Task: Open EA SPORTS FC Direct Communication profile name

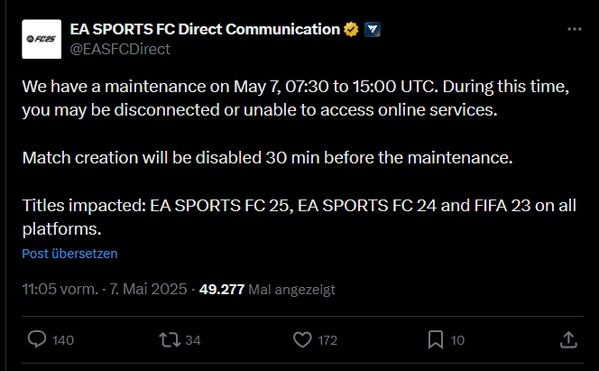Action: point(205,29)
